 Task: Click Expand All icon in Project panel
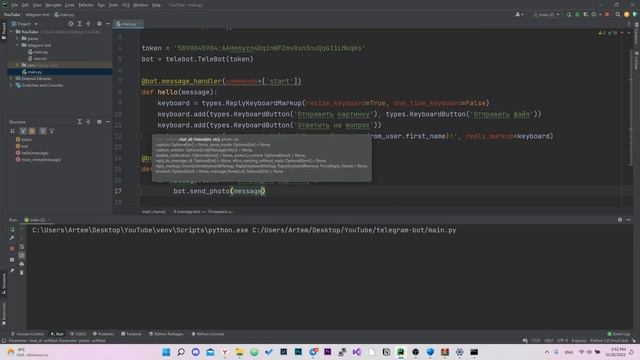pos(80,24)
